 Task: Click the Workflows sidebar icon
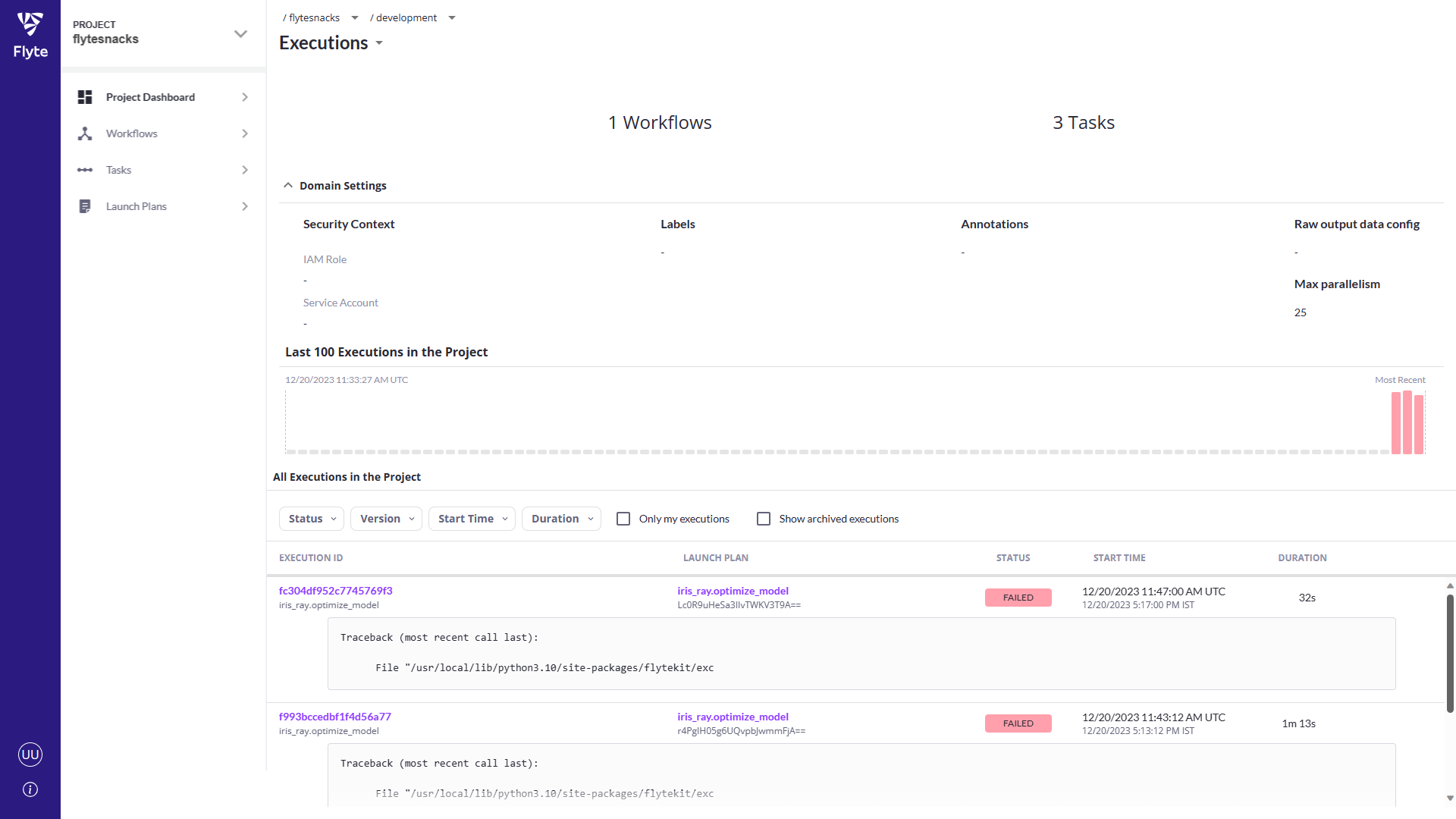[85, 133]
